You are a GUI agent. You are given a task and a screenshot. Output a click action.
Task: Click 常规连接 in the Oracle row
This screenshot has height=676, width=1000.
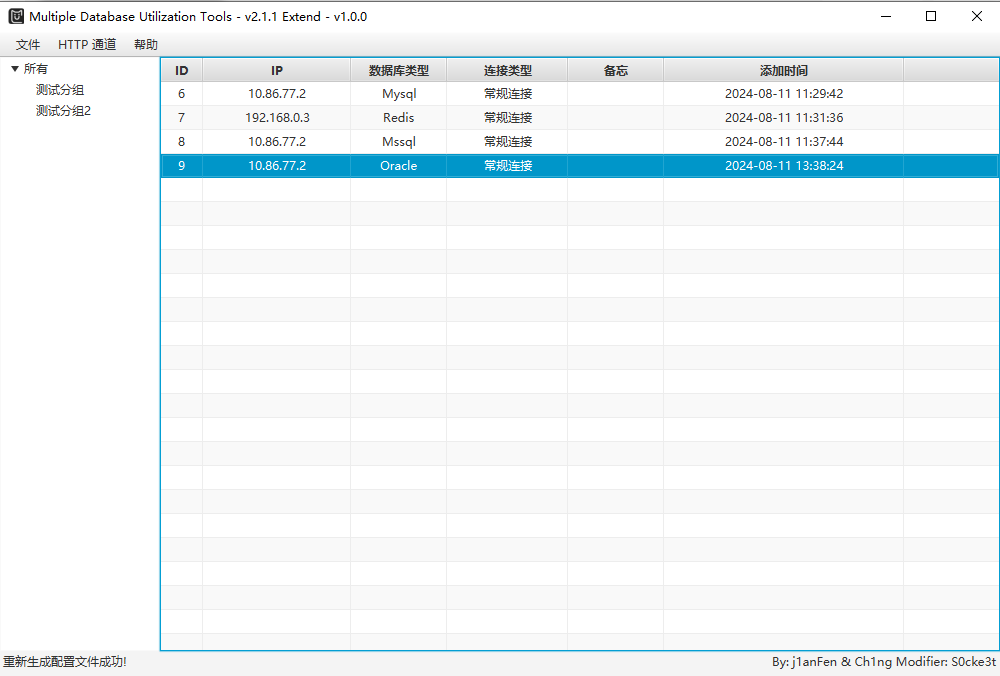(507, 166)
